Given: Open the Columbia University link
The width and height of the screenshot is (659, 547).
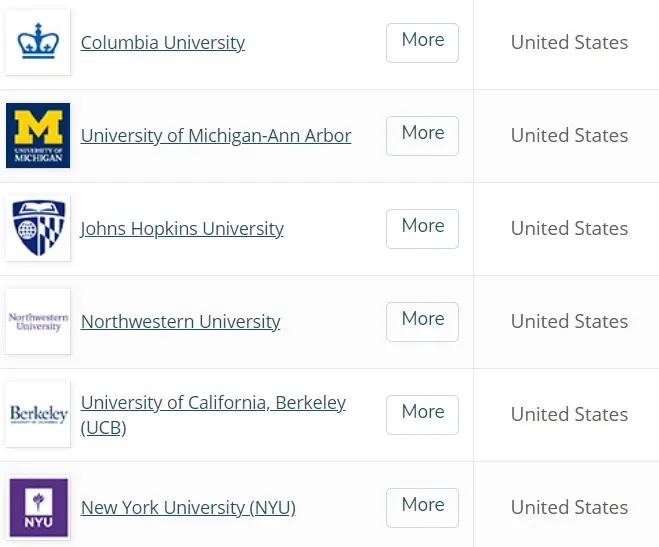Looking at the screenshot, I should (x=163, y=43).
